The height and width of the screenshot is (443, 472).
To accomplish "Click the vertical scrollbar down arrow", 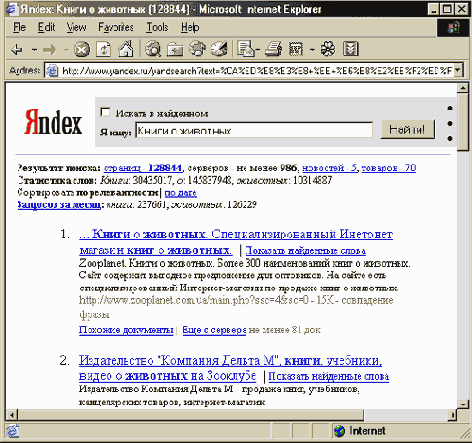I will click(463, 404).
